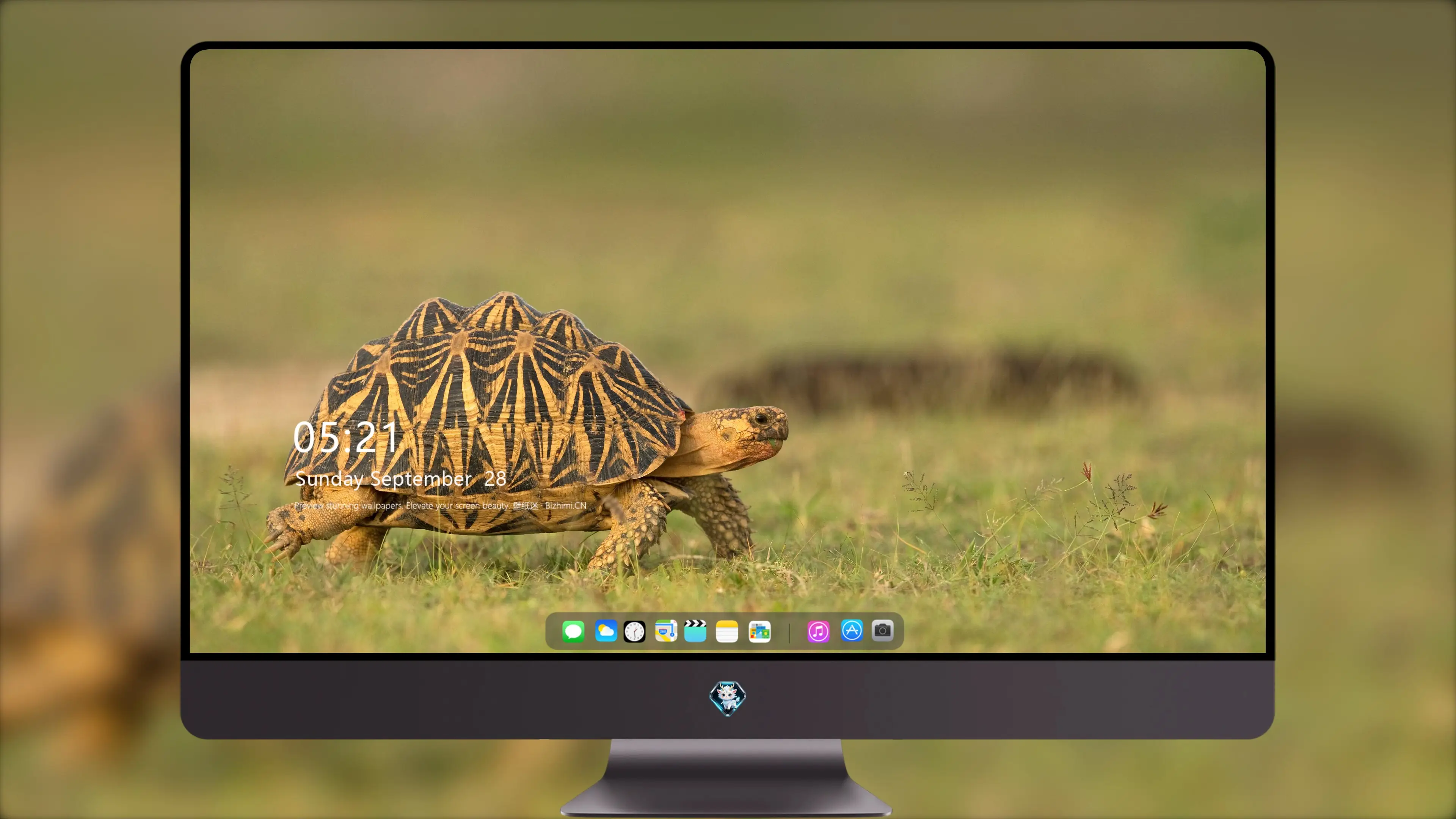Open the photo collage app icon

click(x=759, y=631)
